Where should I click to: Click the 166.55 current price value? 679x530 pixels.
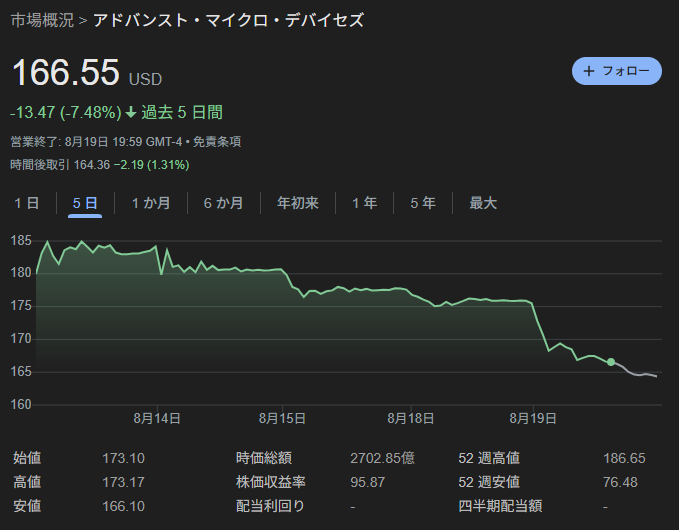66,72
